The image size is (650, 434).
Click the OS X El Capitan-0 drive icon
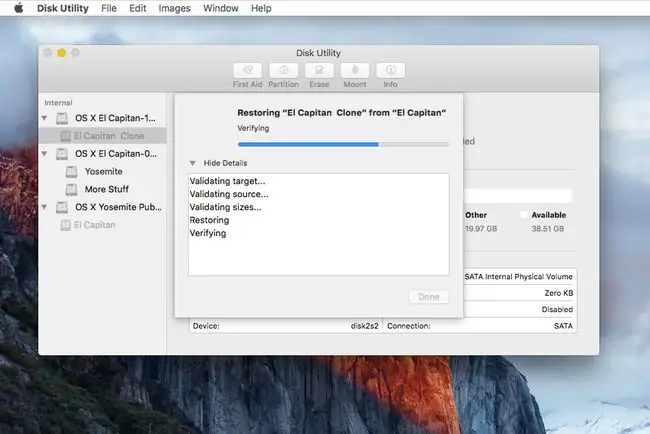[62, 154]
